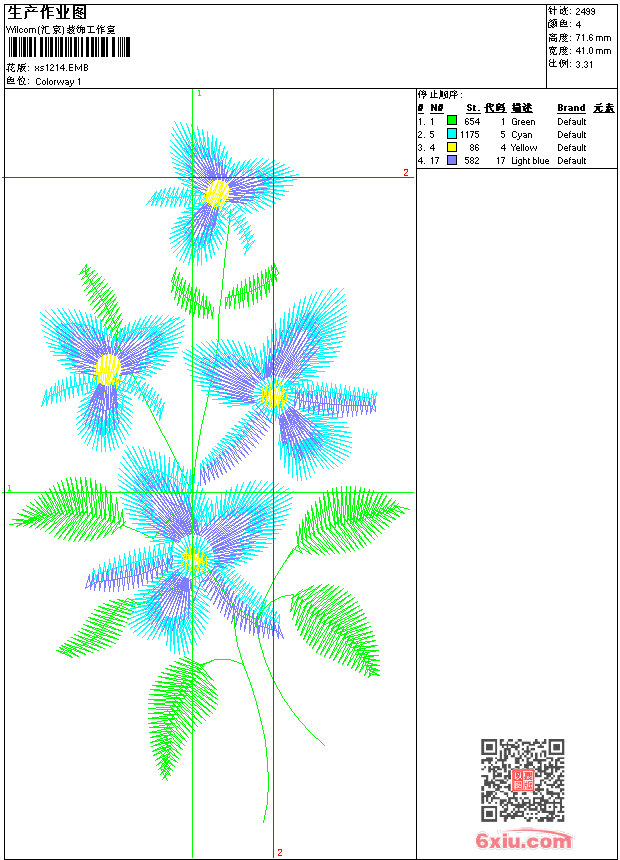This screenshot has height=860, width=620.
Task: Click the Yellow description text
Action: (x=523, y=148)
